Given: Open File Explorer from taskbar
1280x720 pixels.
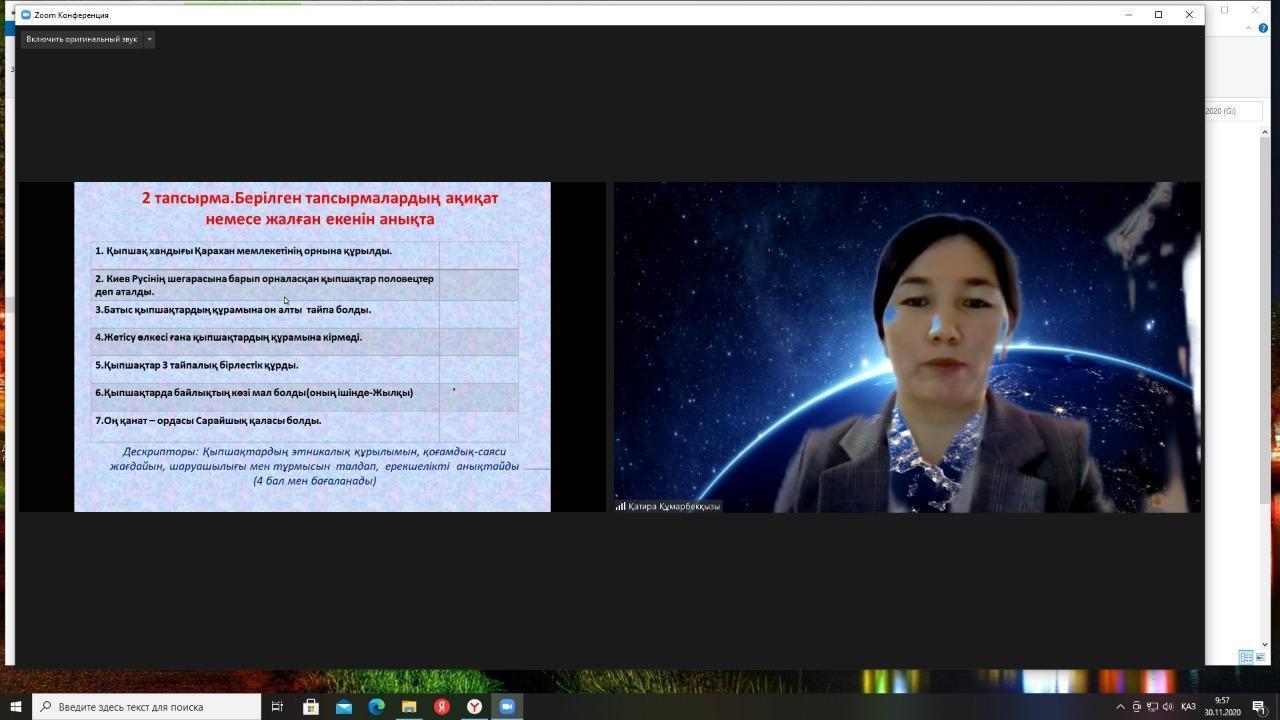Looking at the screenshot, I should [x=409, y=706].
